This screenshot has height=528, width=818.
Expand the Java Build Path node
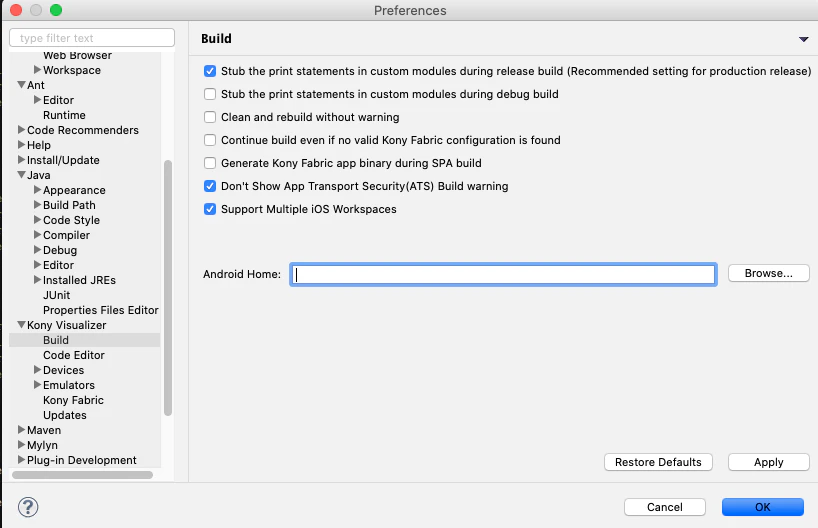click(37, 205)
